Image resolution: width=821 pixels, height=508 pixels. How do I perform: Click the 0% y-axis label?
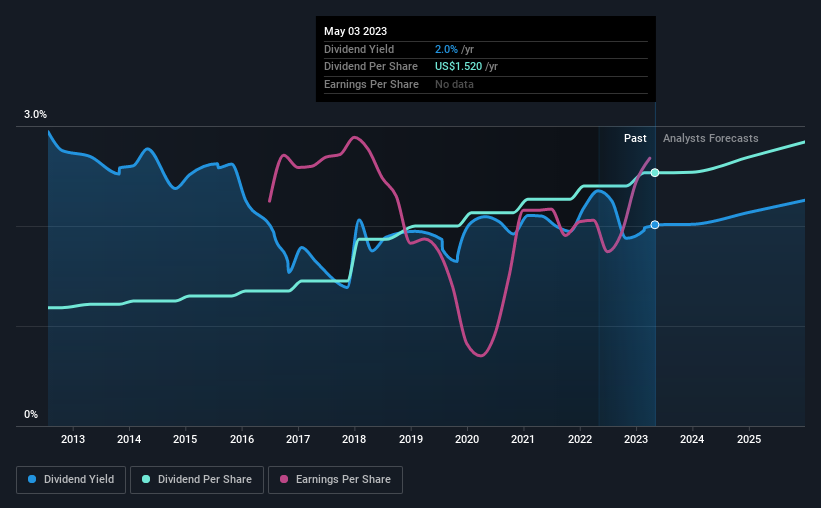[x=31, y=414]
